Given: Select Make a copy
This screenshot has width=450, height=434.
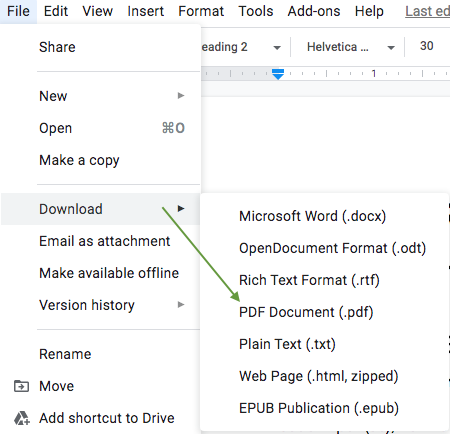Looking at the screenshot, I should click(101, 160).
